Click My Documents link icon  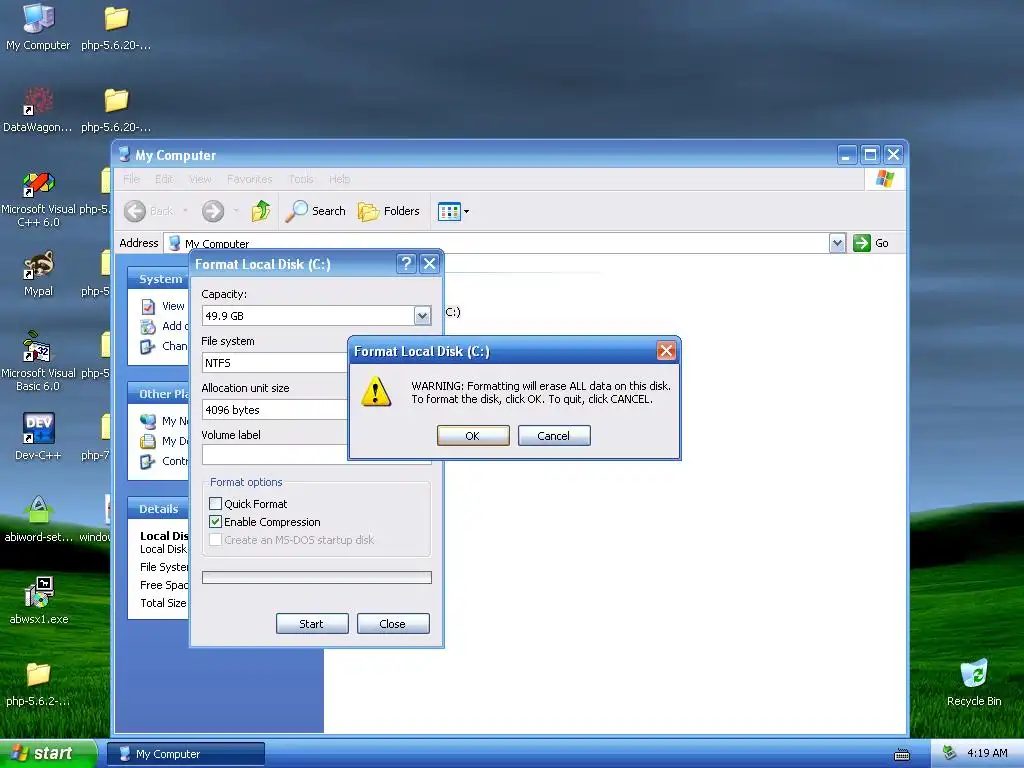(x=148, y=441)
